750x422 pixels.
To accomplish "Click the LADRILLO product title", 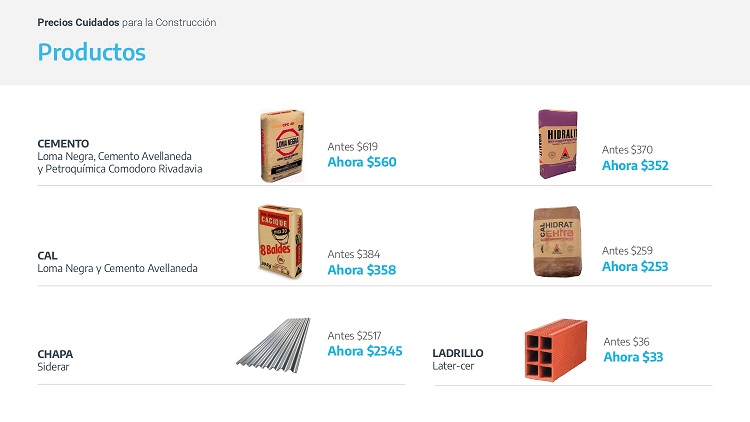I will point(458,353).
